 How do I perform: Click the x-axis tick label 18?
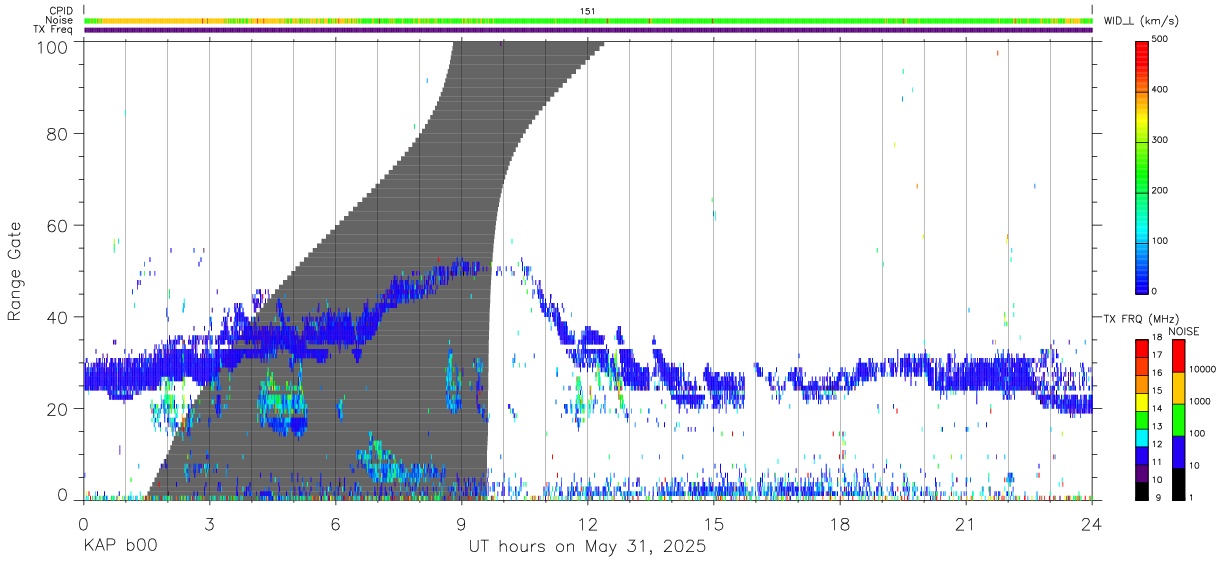coord(840,523)
